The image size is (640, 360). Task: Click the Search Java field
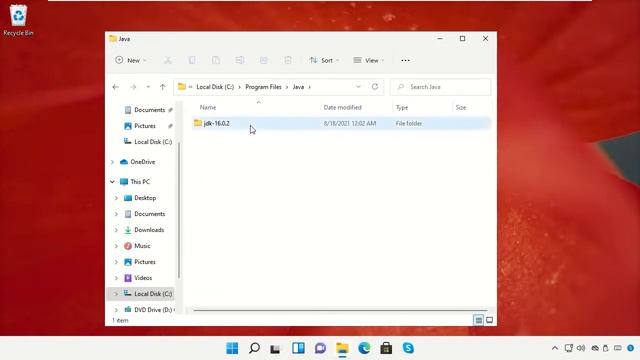point(440,87)
